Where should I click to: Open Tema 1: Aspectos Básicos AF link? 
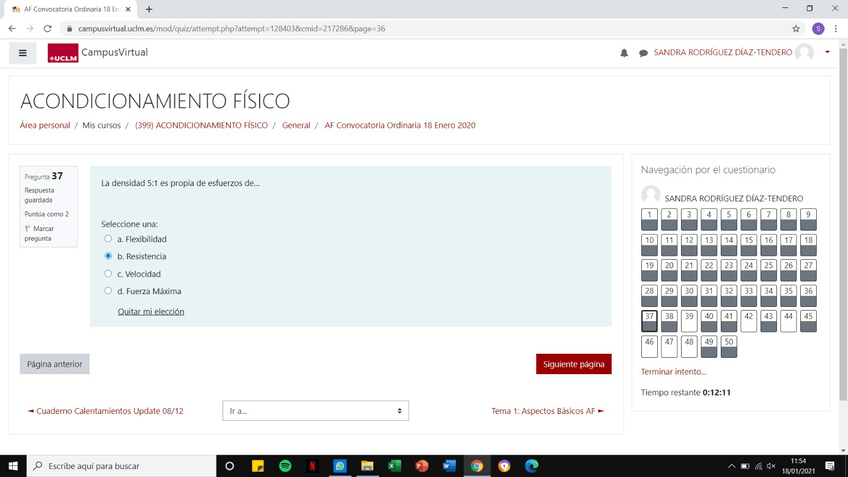547,411
